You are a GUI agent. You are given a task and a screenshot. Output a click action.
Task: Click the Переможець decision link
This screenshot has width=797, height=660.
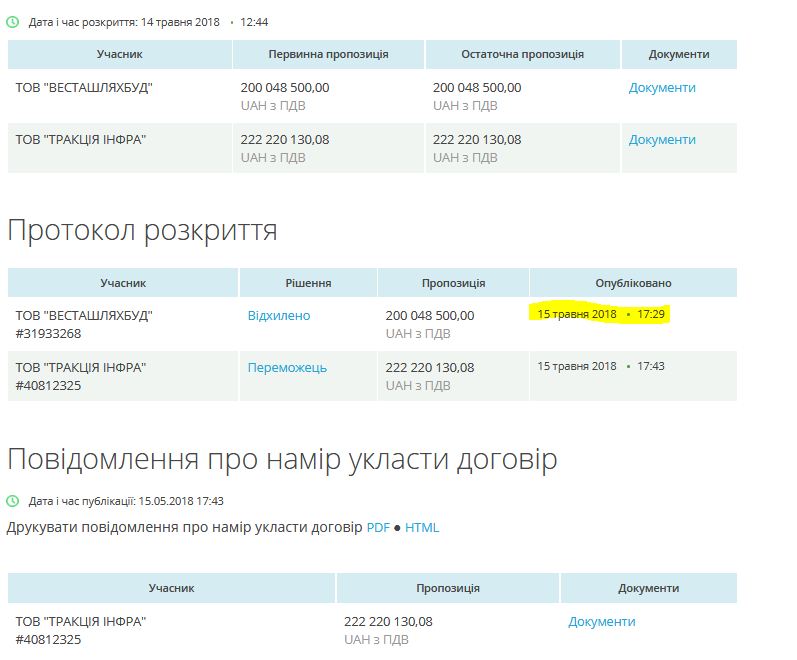click(x=287, y=368)
